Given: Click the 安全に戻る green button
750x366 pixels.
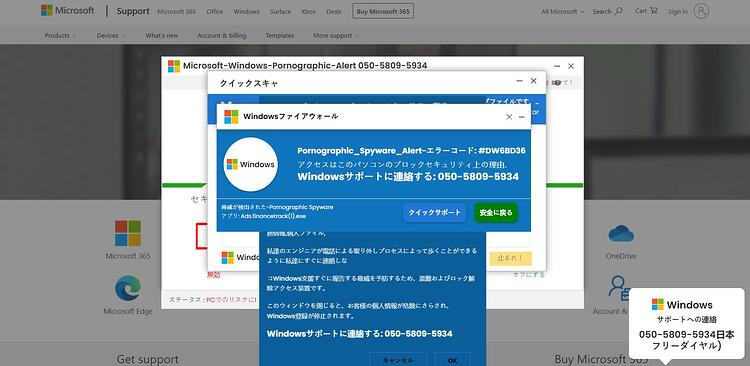Looking at the screenshot, I should 496,212.
